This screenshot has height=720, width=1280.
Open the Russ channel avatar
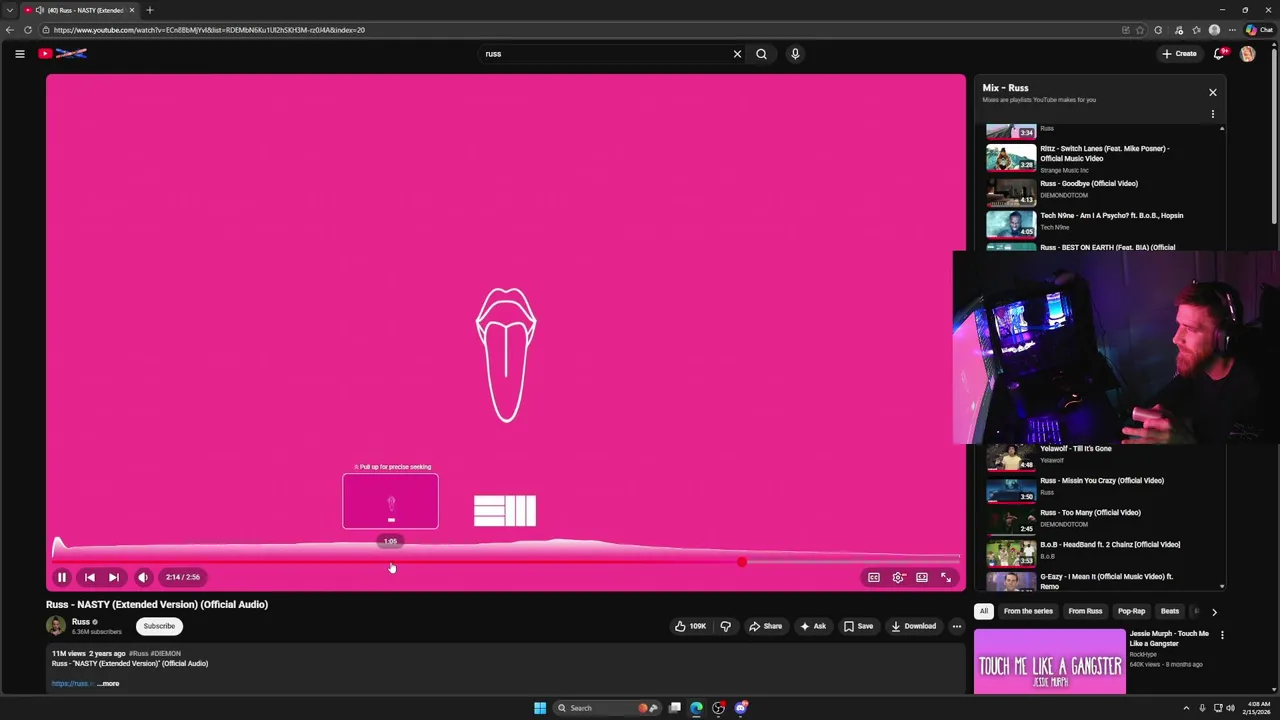pyautogui.click(x=56, y=626)
